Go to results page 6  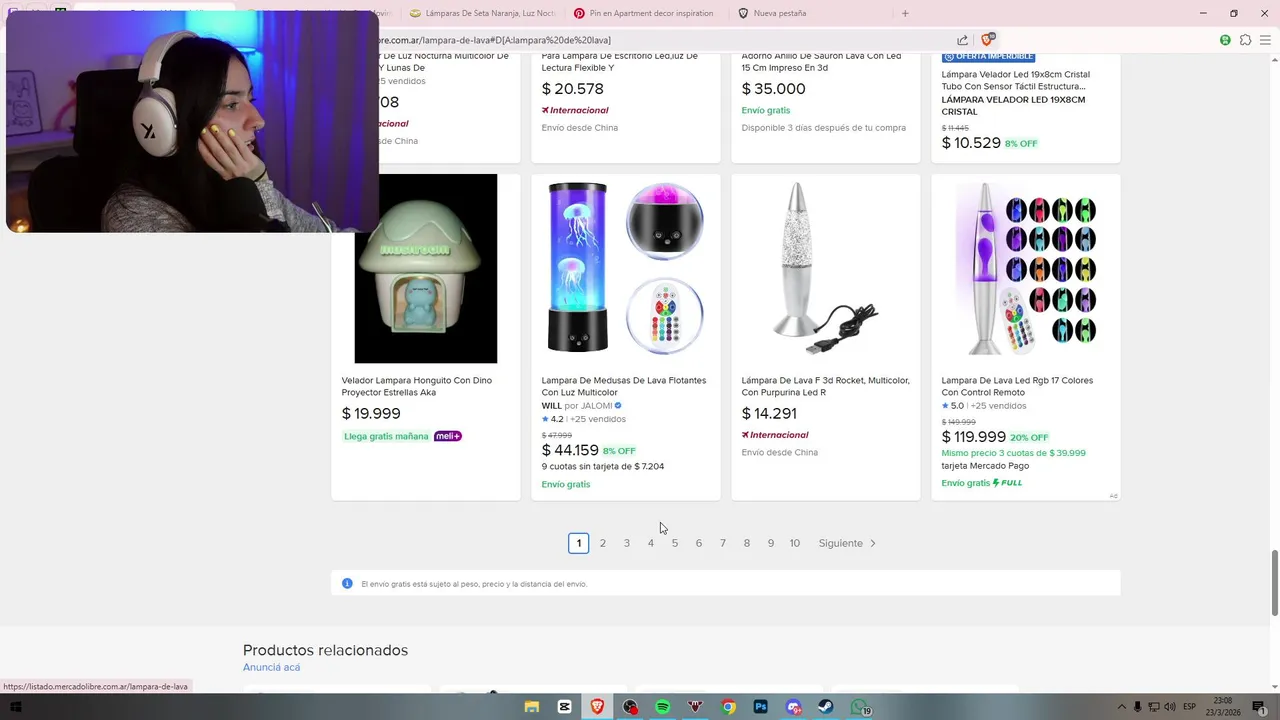click(x=699, y=543)
